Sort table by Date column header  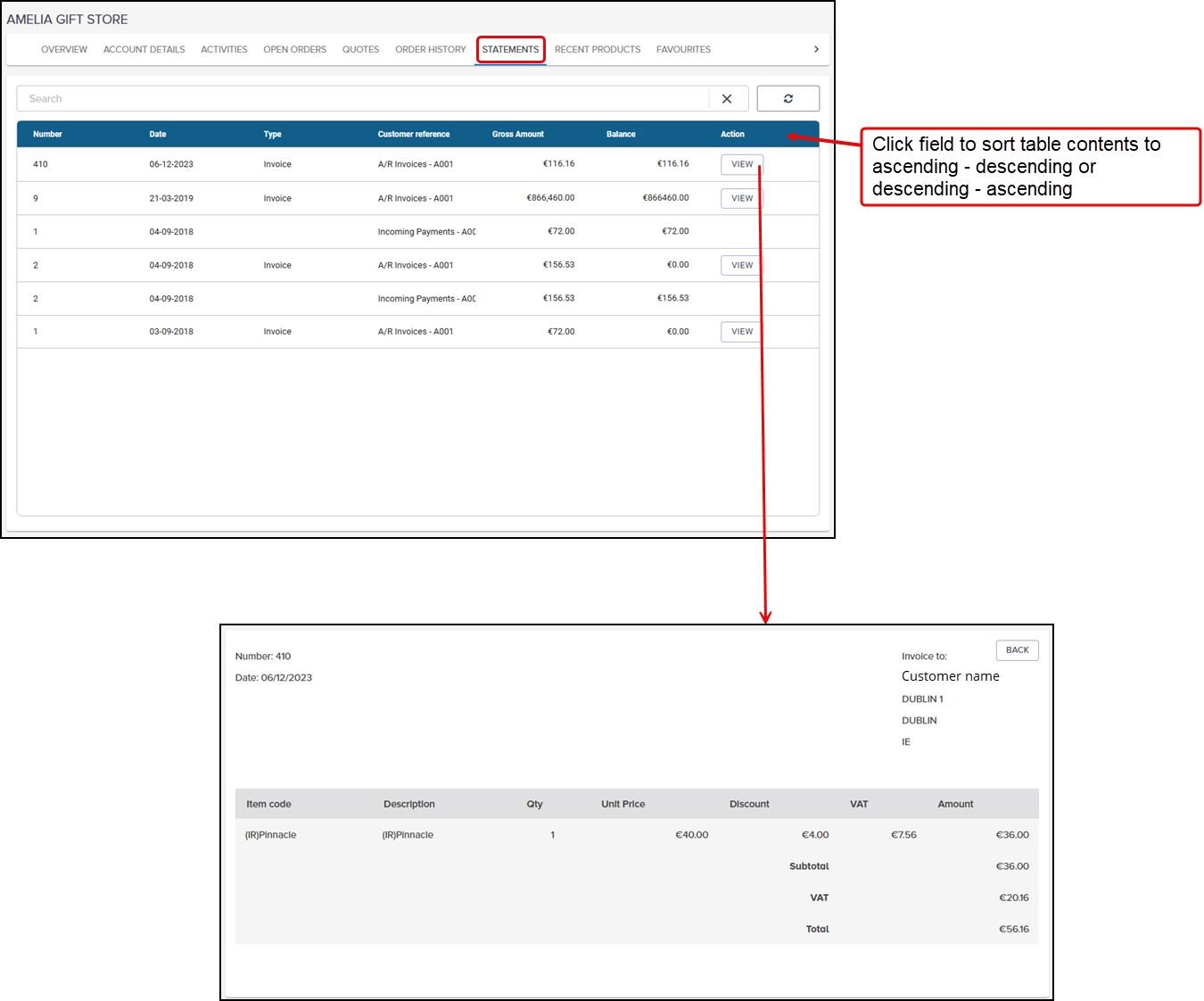click(x=158, y=135)
